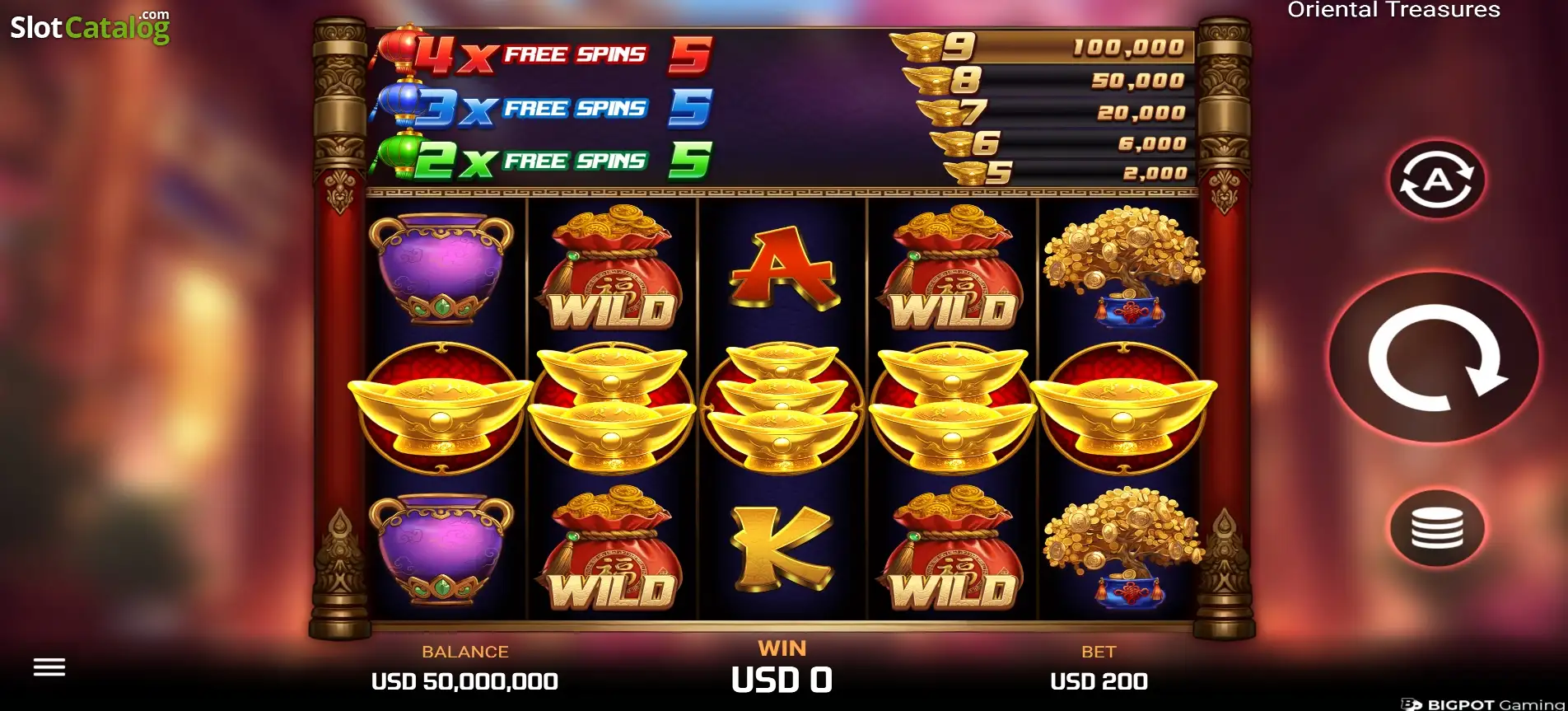Click the triple gold ingot center symbol
1568x711 pixels.
(782, 408)
